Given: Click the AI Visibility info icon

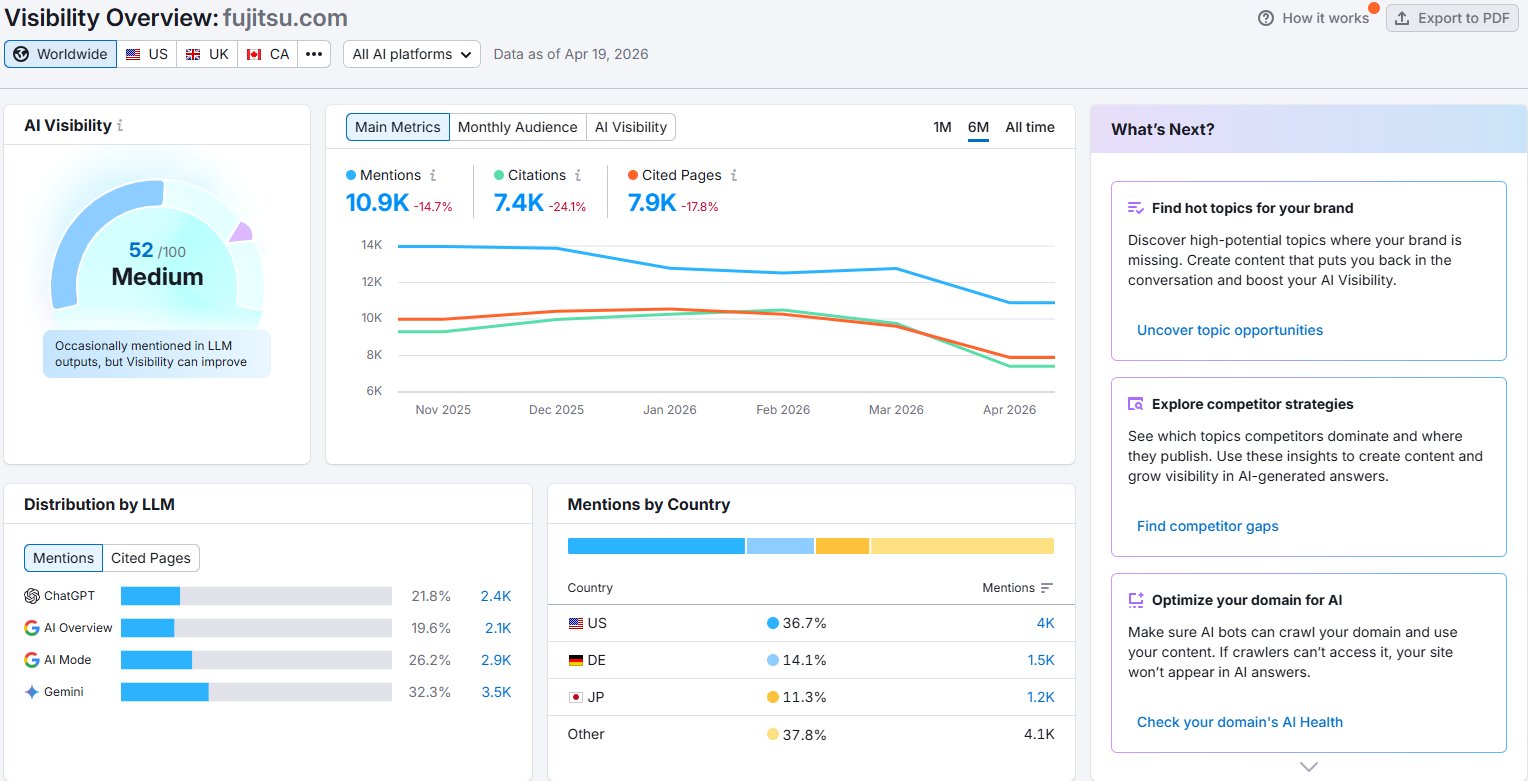Looking at the screenshot, I should 120,126.
